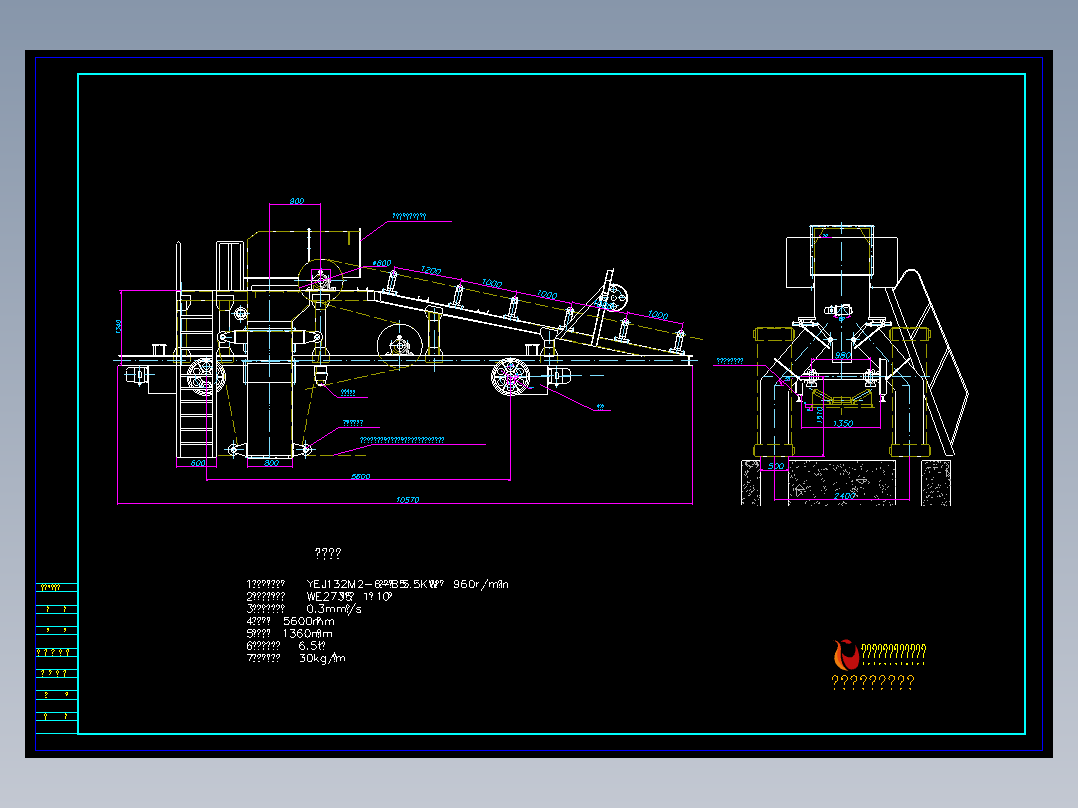Click the 0.3 speed specification line

[304, 609]
